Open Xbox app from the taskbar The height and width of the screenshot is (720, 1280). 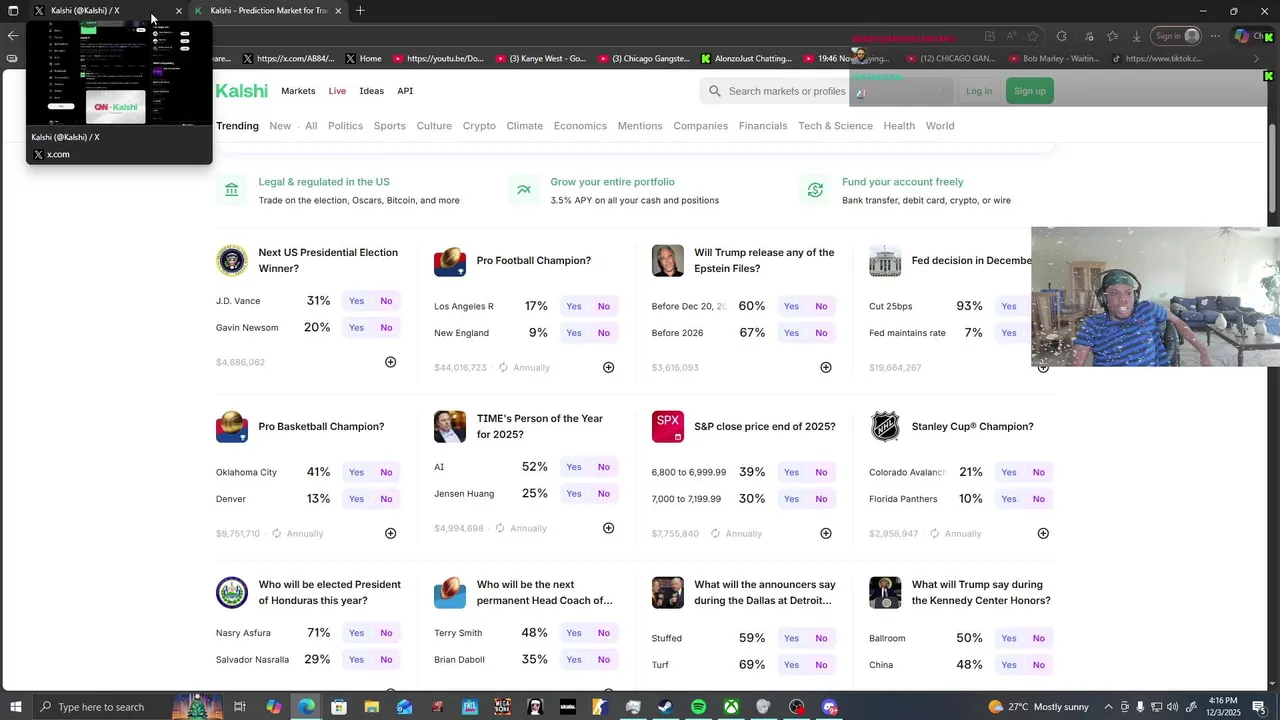(731, 707)
